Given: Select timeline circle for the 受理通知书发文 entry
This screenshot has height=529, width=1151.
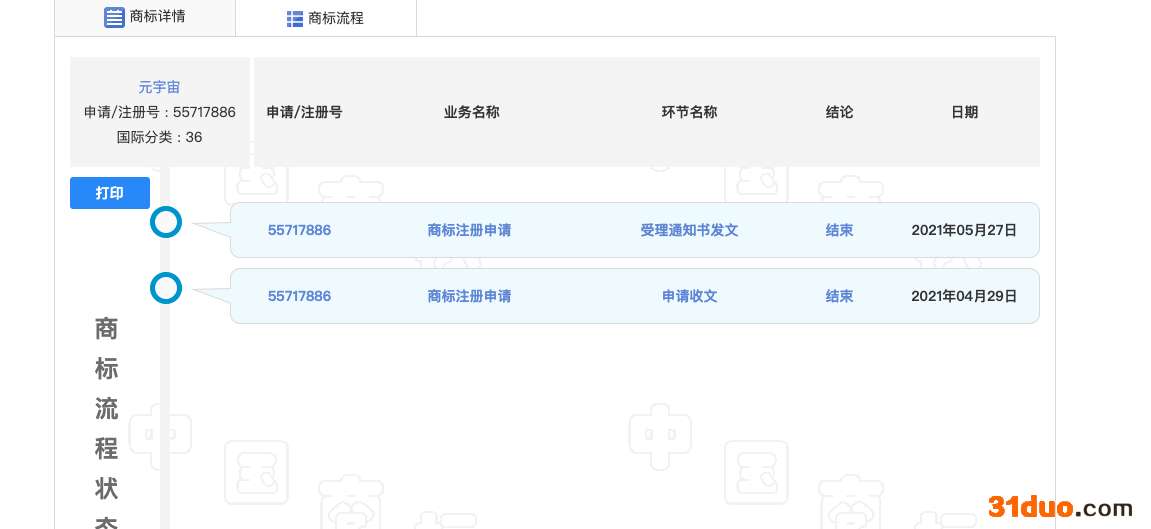Looking at the screenshot, I should (x=166, y=222).
